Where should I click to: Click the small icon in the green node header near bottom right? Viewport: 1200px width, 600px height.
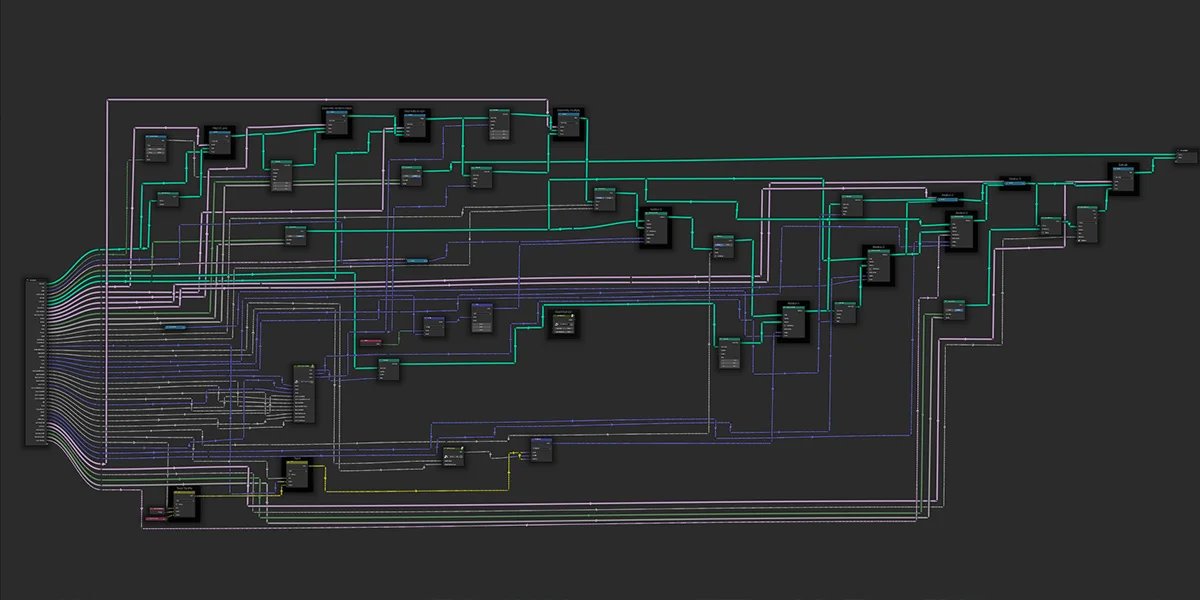[x=946, y=300]
